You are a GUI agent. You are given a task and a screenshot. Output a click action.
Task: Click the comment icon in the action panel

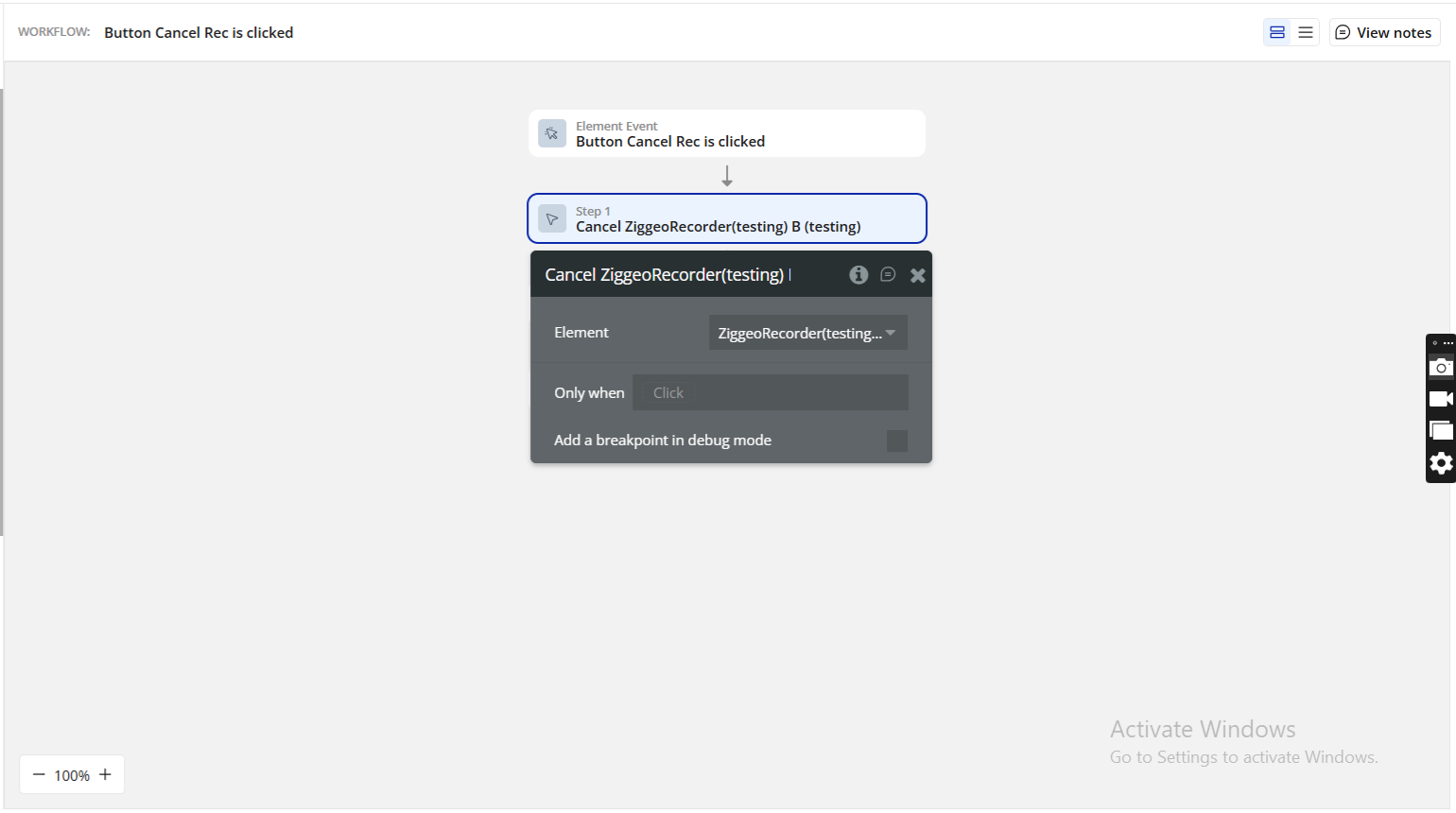click(x=888, y=274)
